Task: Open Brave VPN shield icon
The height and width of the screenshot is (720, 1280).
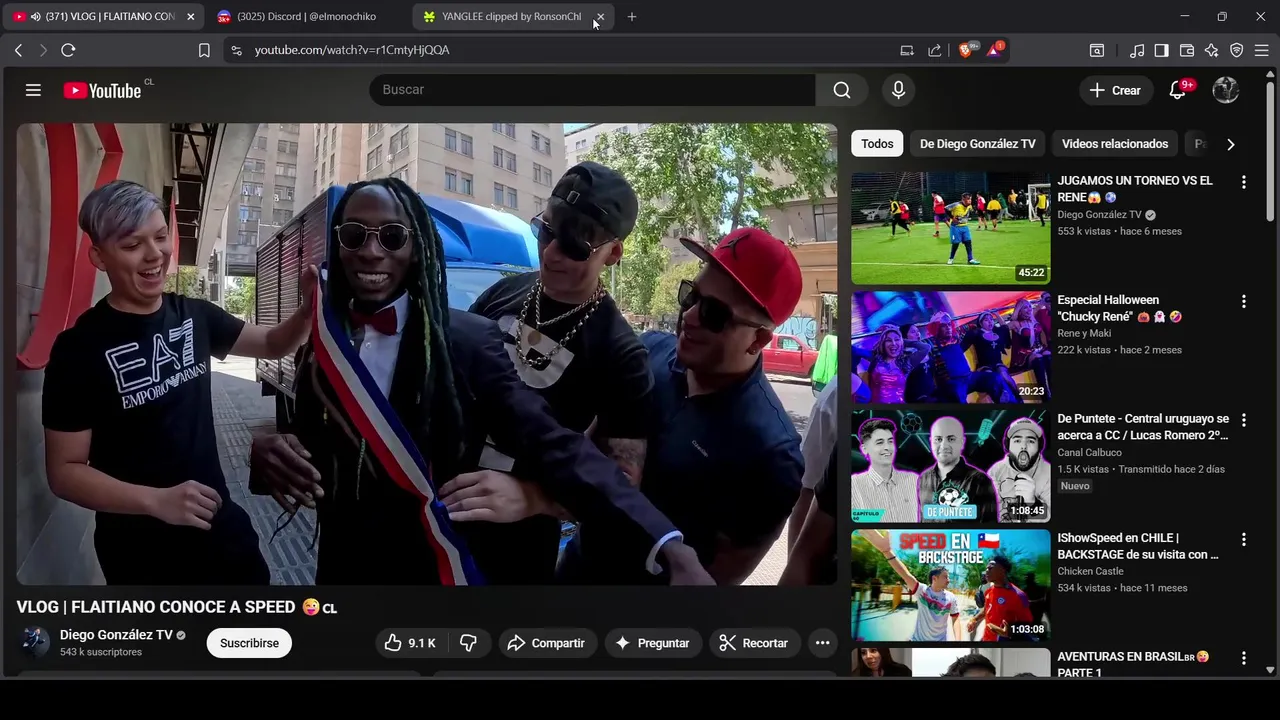Action: tap(1237, 50)
